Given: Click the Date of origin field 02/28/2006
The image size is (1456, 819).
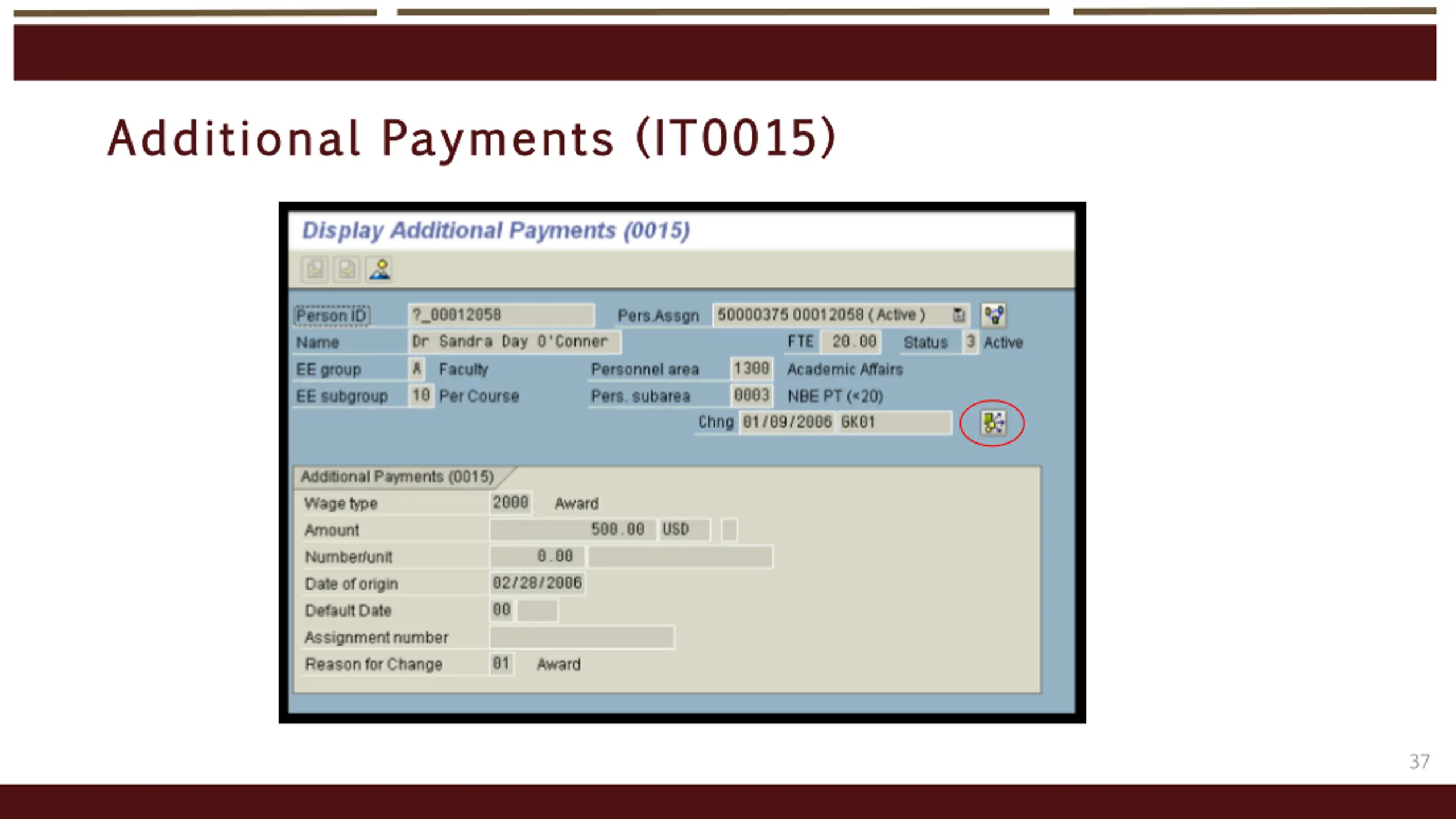Looking at the screenshot, I should tap(537, 583).
